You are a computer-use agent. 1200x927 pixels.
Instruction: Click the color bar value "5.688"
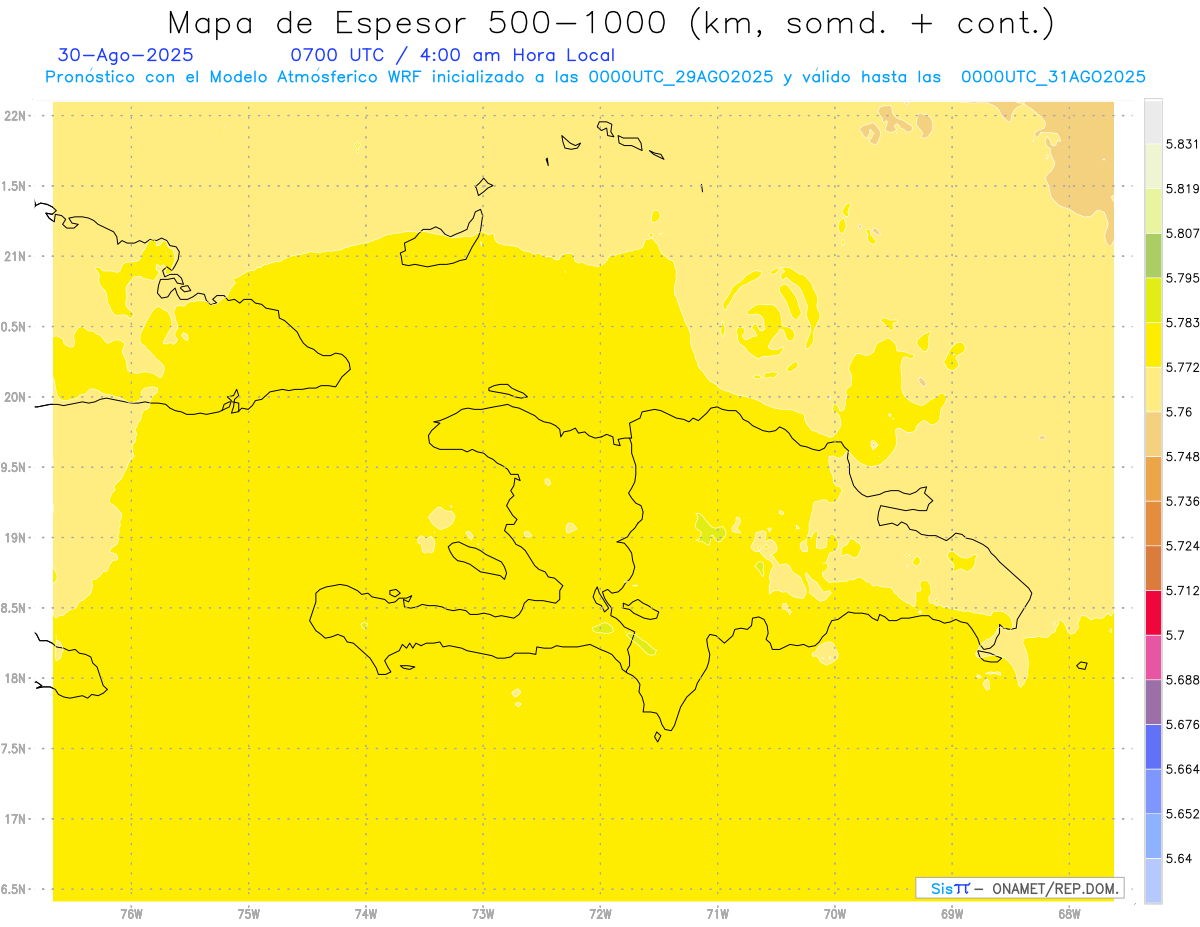[x=1183, y=679]
